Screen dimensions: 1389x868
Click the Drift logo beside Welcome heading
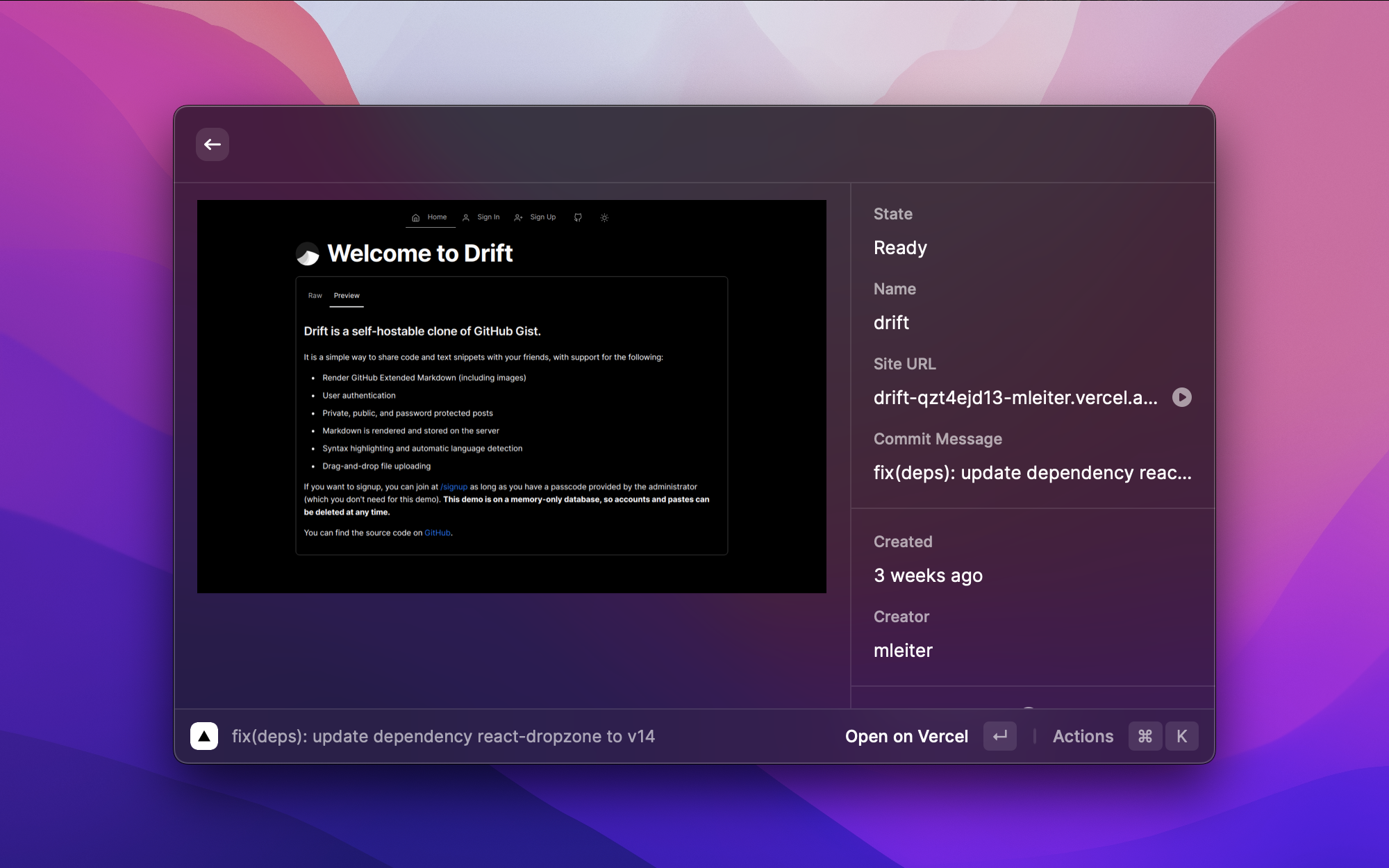308,254
